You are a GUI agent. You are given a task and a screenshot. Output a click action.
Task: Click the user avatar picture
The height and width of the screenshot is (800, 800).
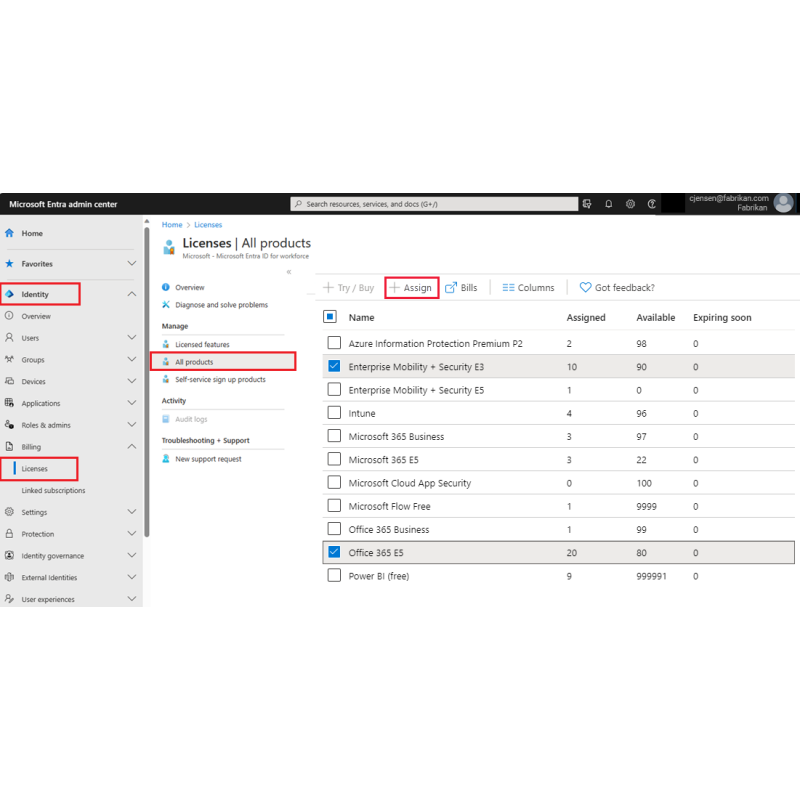coord(784,203)
